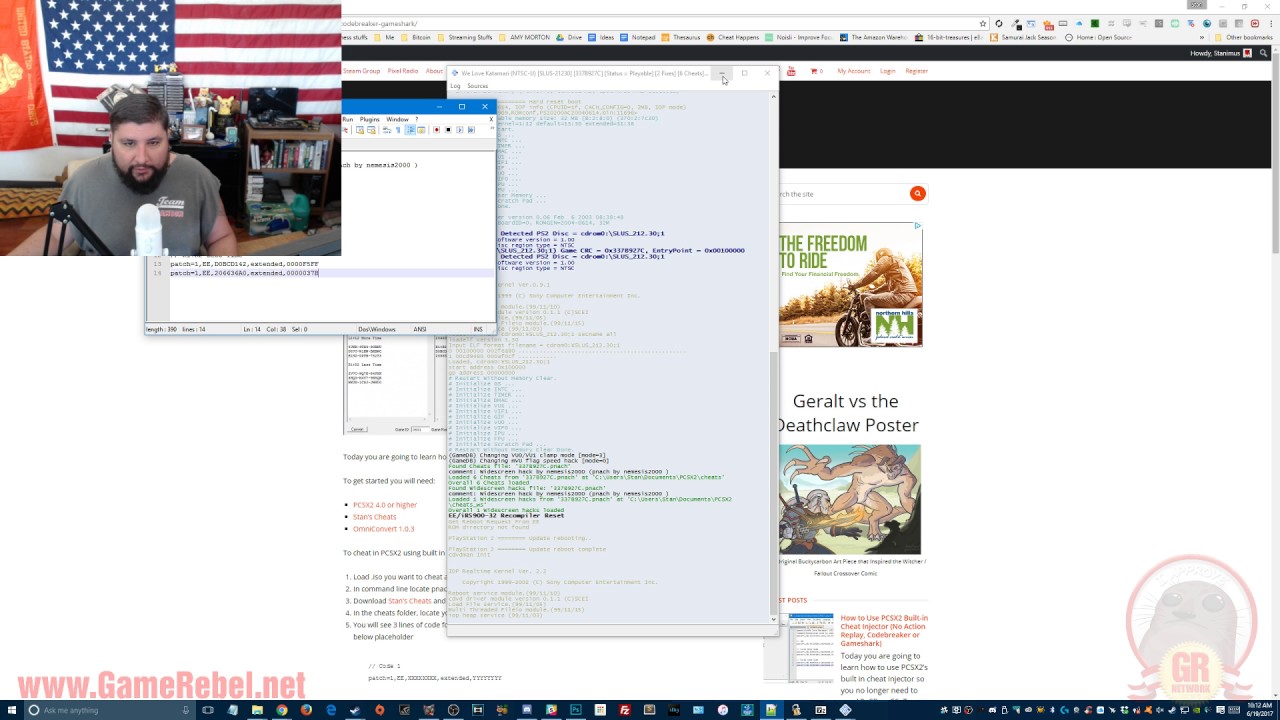1280x720 pixels.
Task: Open the My Account link
Action: pyautogui.click(x=854, y=71)
